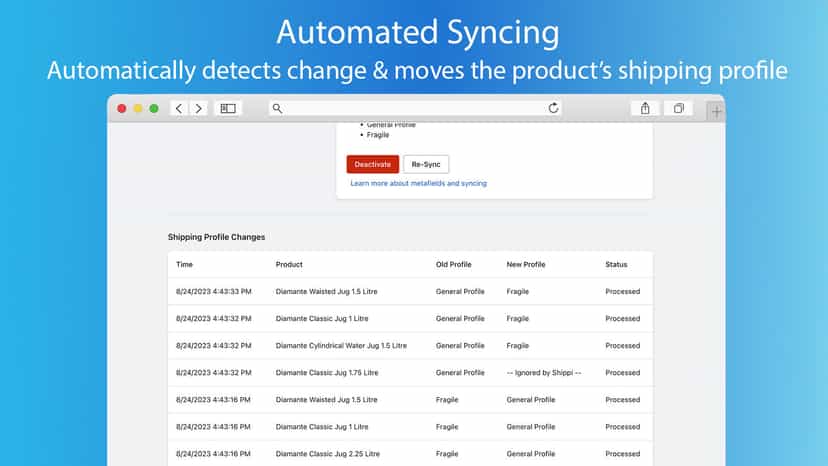
Task: Maximize the window with the green button
Action: point(154,108)
